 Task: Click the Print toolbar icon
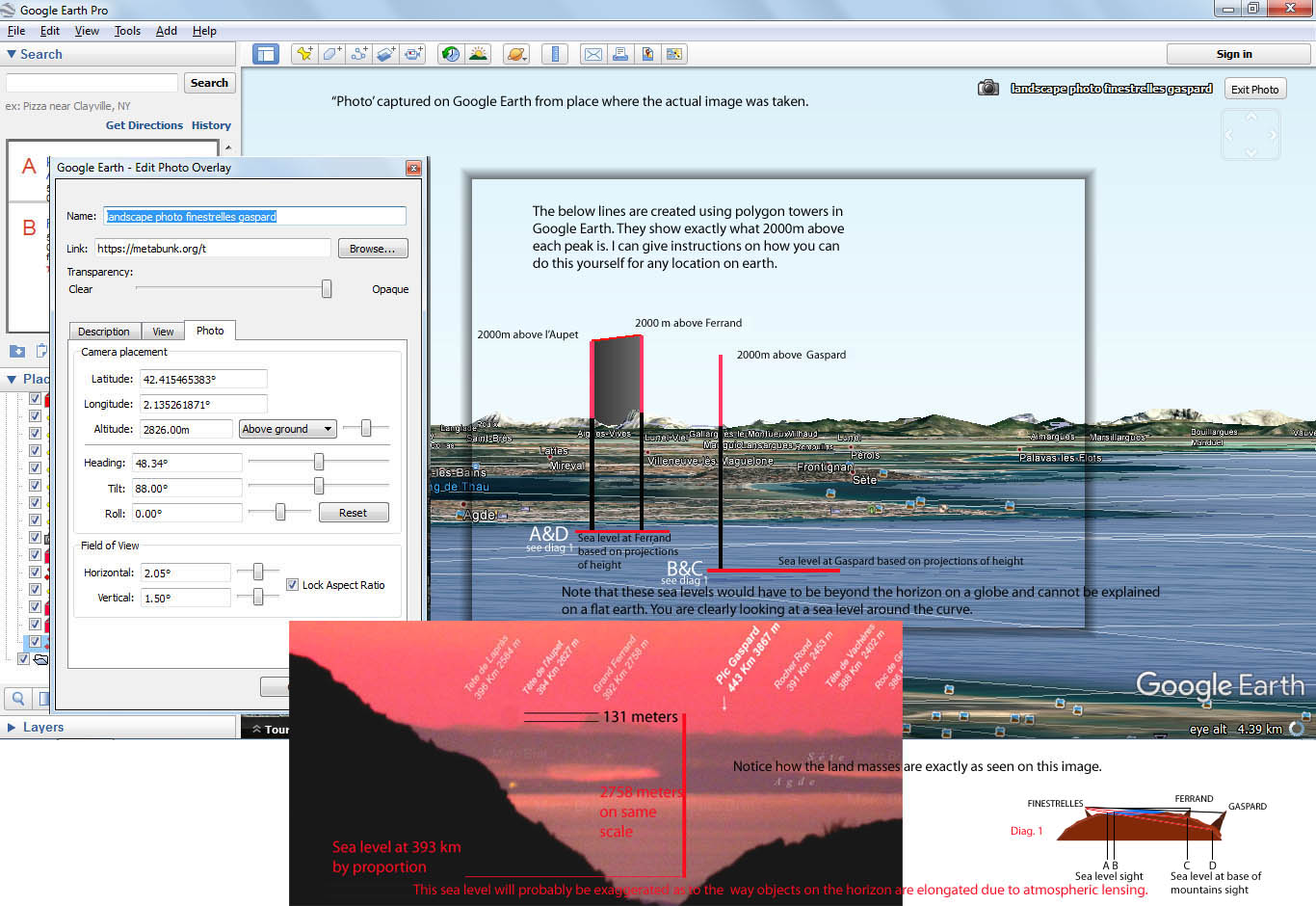tap(620, 54)
